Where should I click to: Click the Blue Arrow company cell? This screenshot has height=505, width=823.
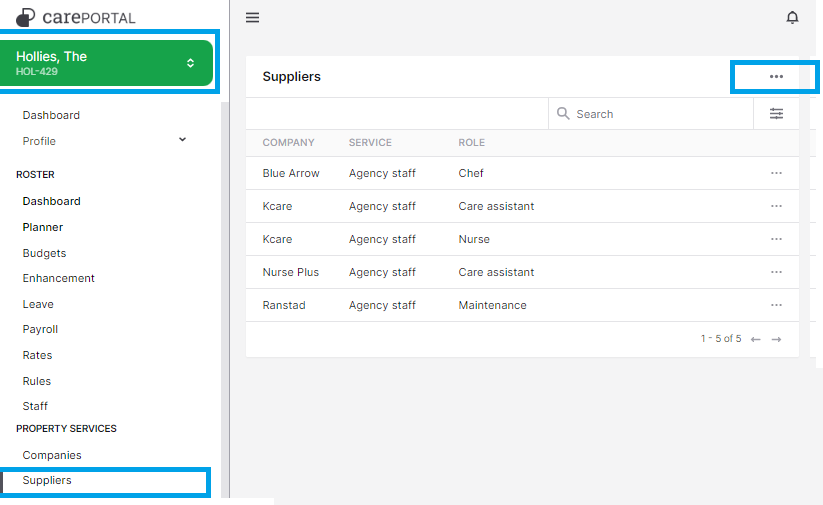[291, 173]
